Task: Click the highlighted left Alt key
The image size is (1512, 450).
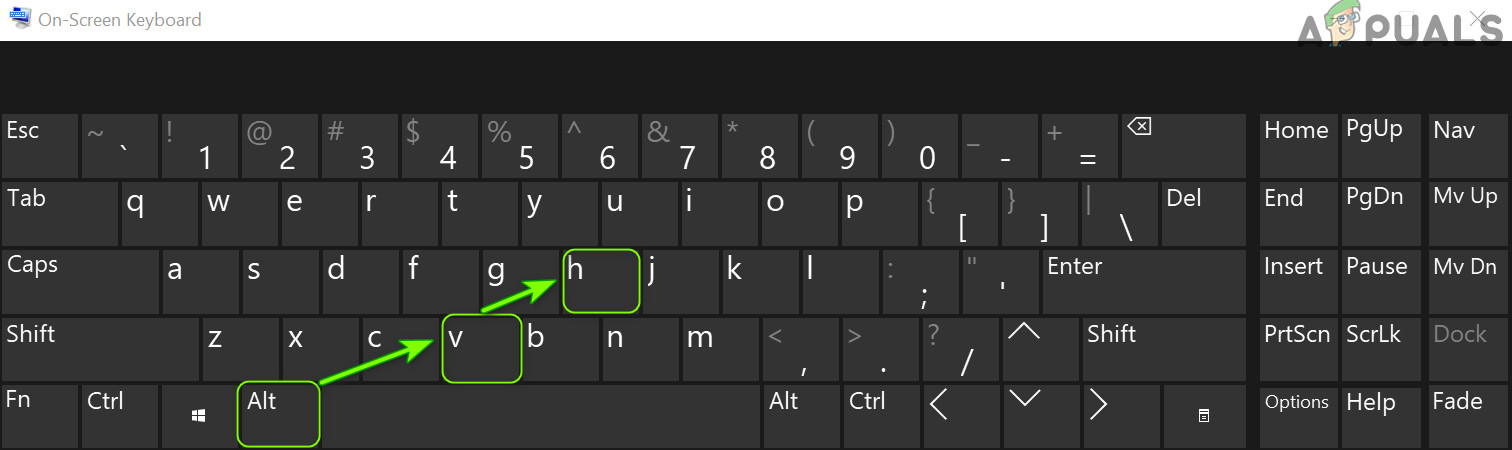Action: [279, 414]
